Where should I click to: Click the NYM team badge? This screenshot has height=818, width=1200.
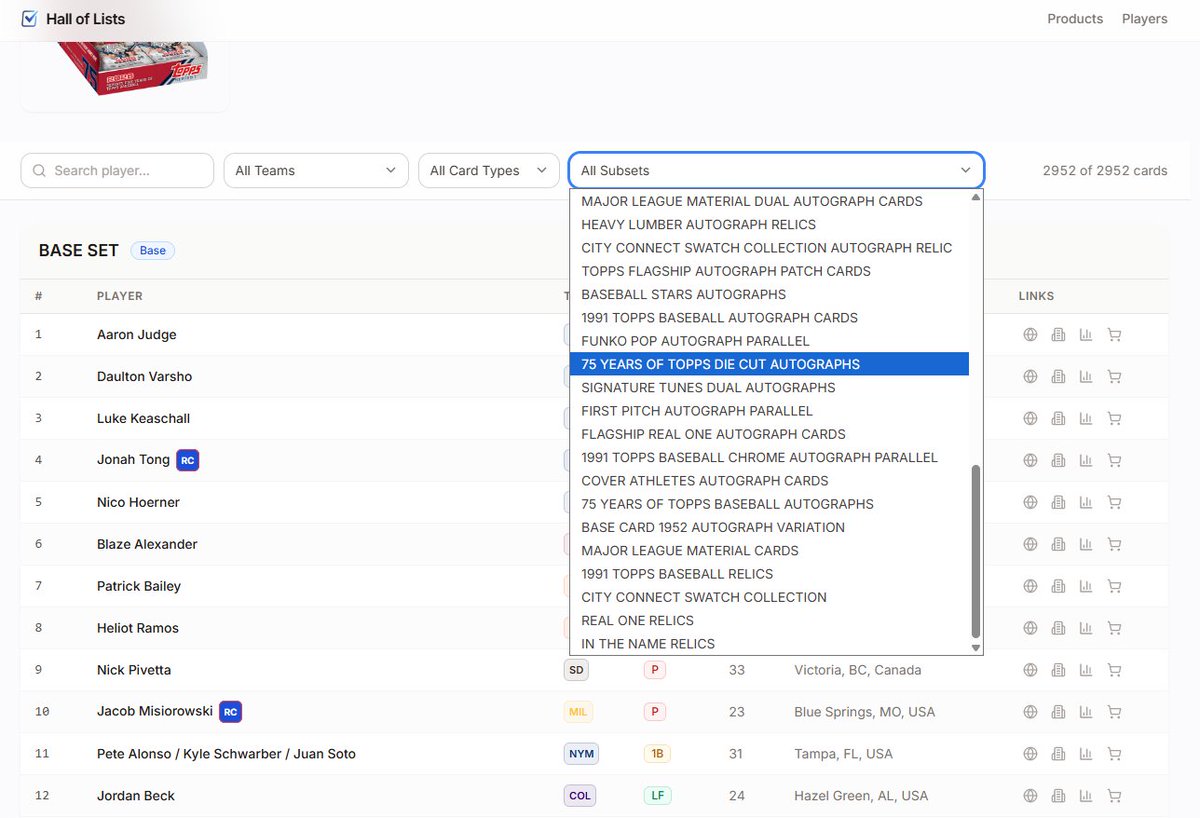click(x=580, y=754)
